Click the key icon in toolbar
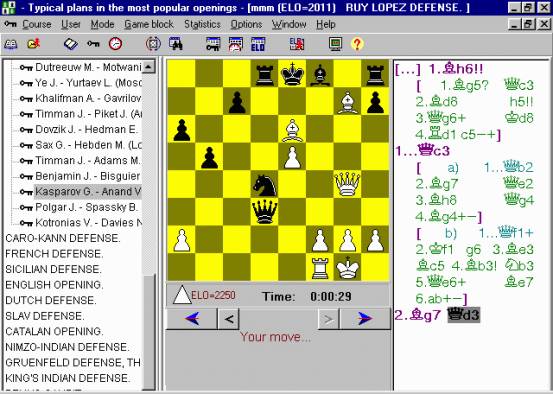The width and height of the screenshot is (553, 394). click(93, 44)
